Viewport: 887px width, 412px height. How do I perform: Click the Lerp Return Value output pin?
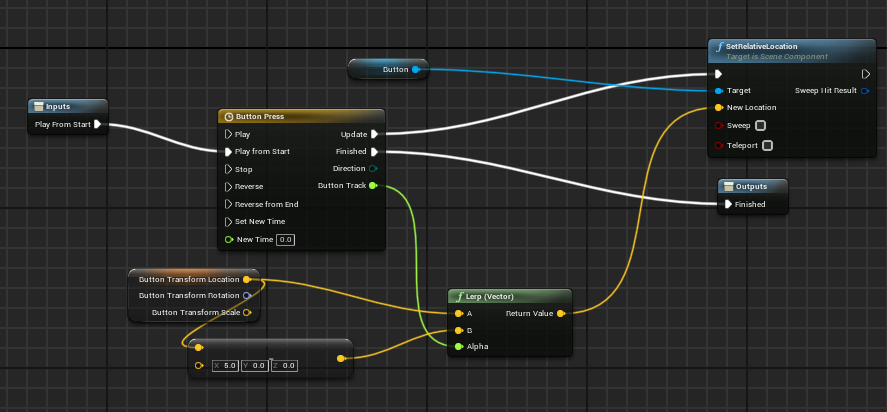pyautogui.click(x=561, y=314)
